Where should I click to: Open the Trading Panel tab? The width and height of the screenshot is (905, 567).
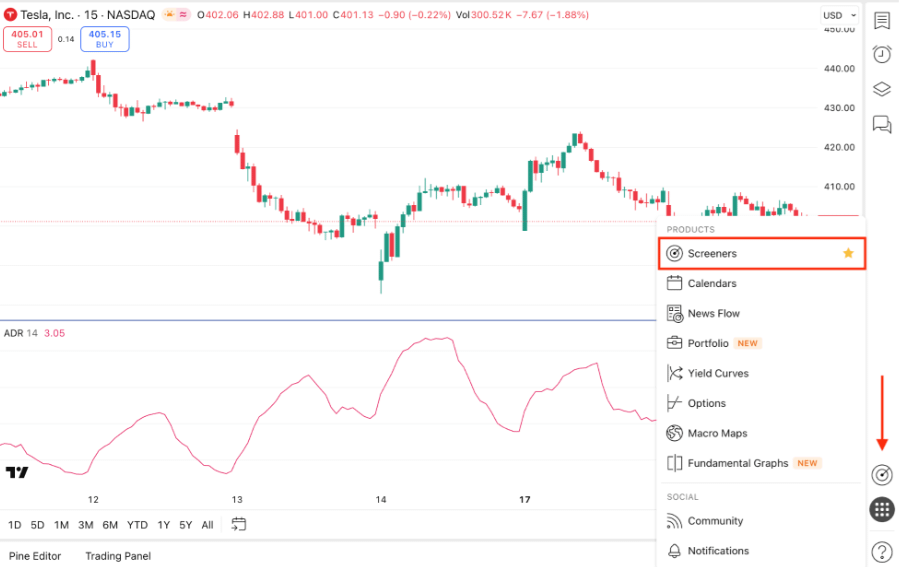(118, 556)
